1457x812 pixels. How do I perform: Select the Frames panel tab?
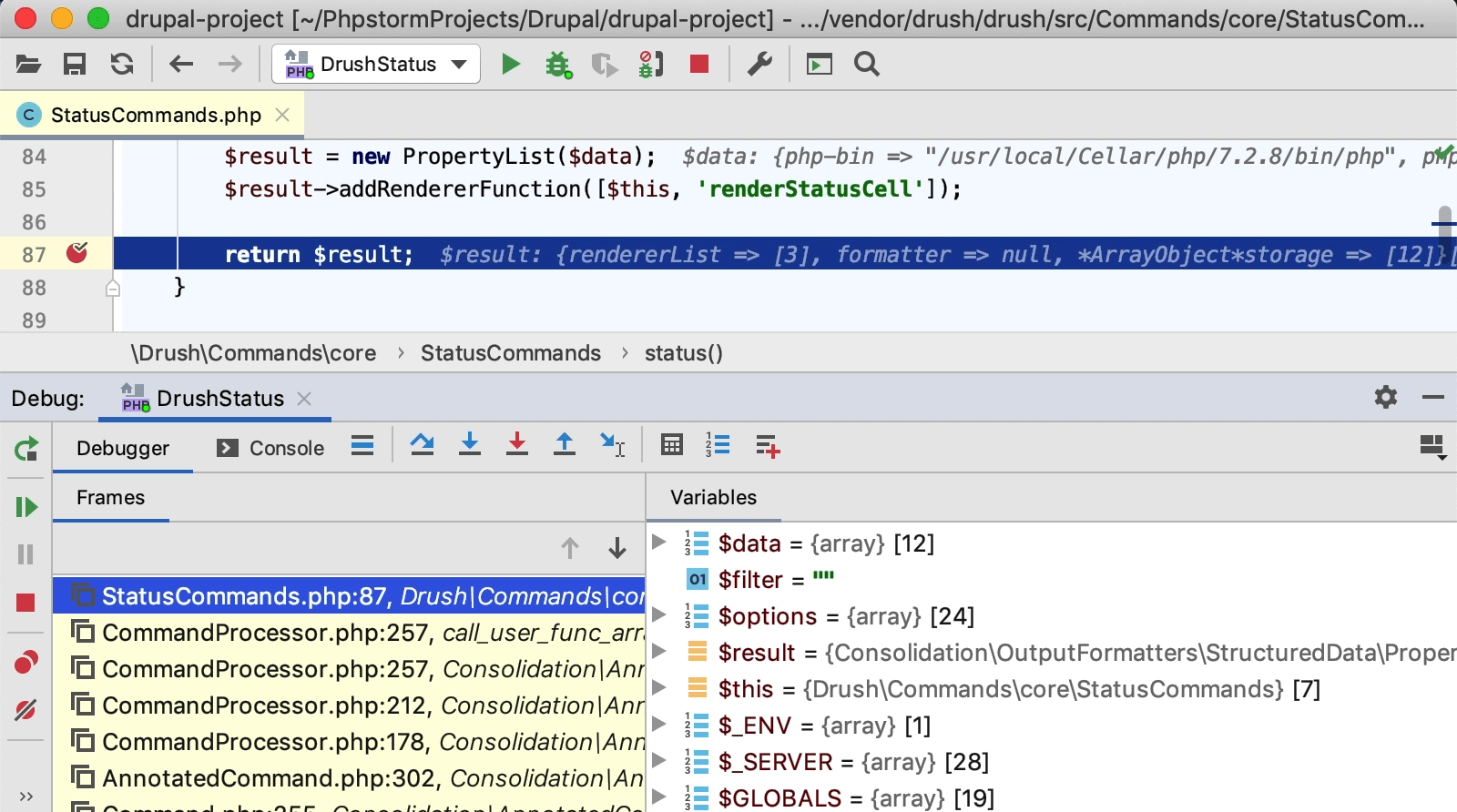pos(111,497)
